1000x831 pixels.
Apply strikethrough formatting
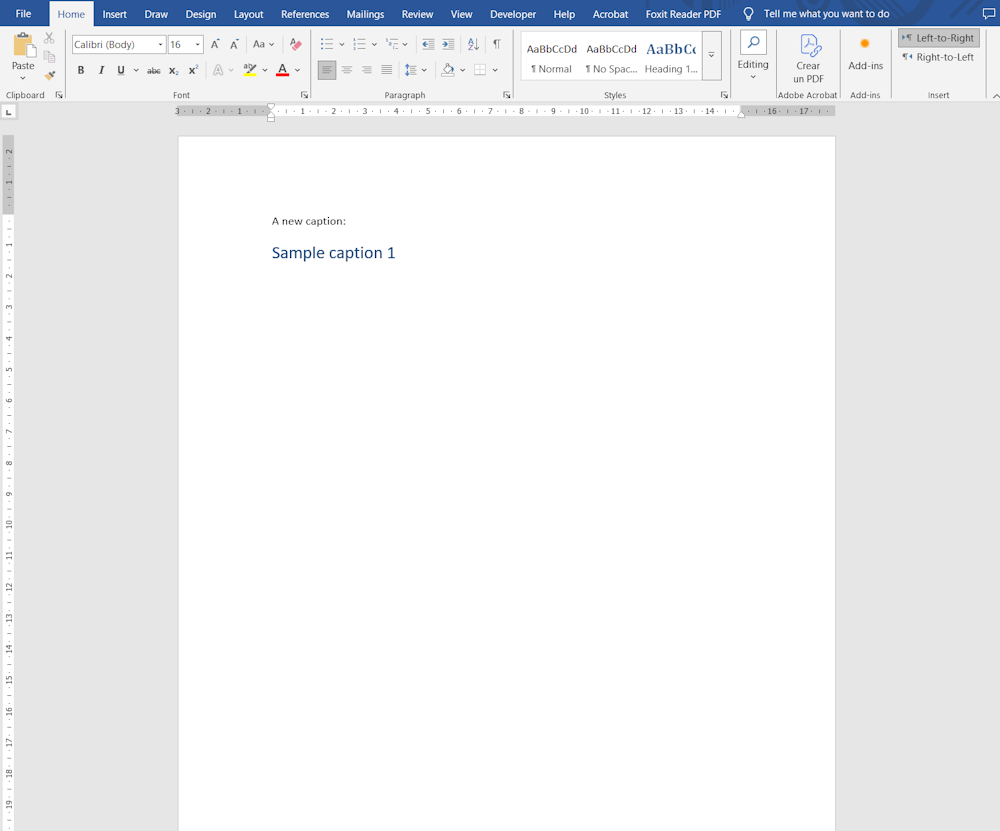coord(154,70)
